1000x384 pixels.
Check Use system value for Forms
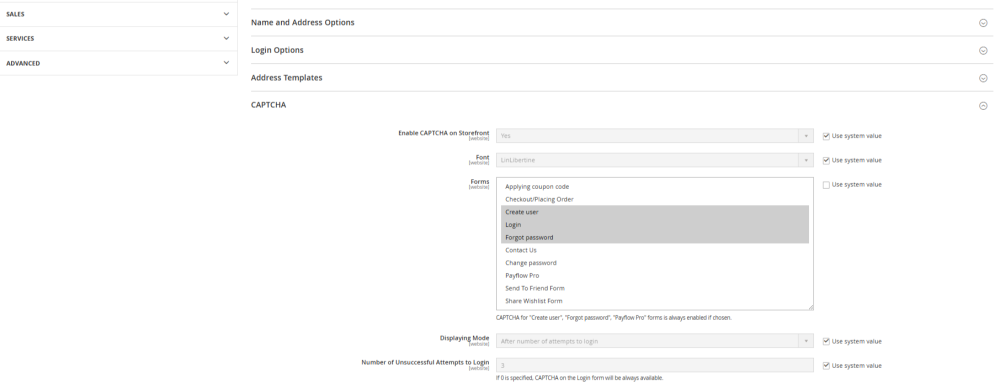pyautogui.click(x=826, y=184)
